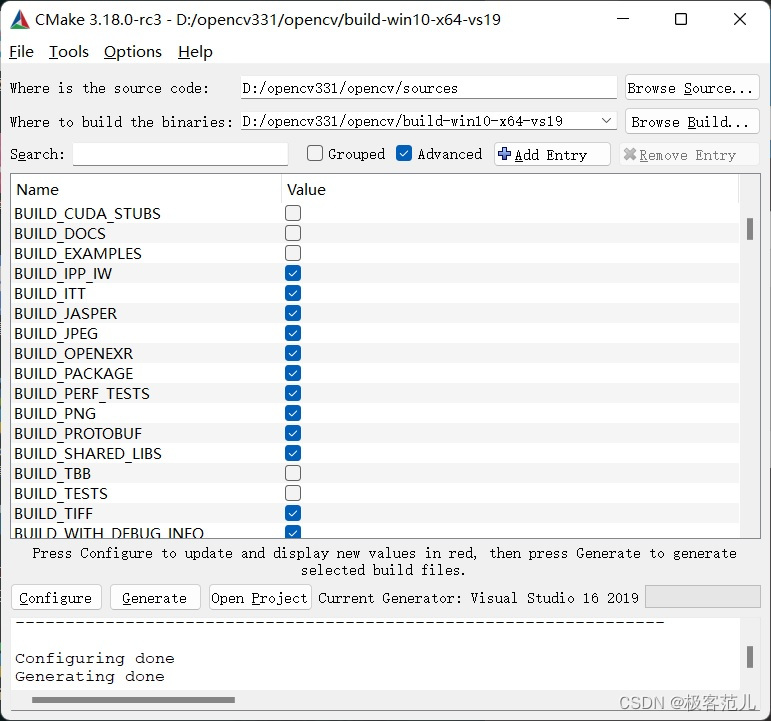
Task: Click into the Search field
Action: point(180,154)
